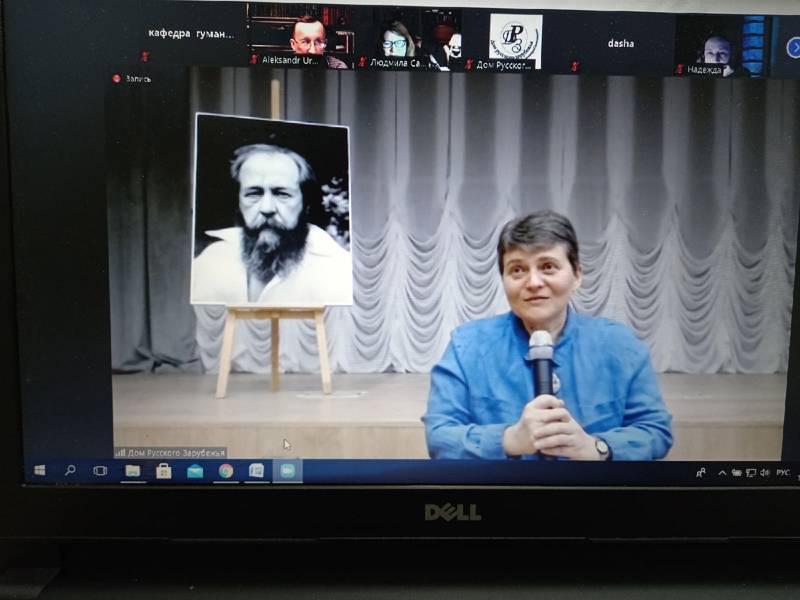
Task: Open the Mail app in taskbar
Action: (195, 471)
